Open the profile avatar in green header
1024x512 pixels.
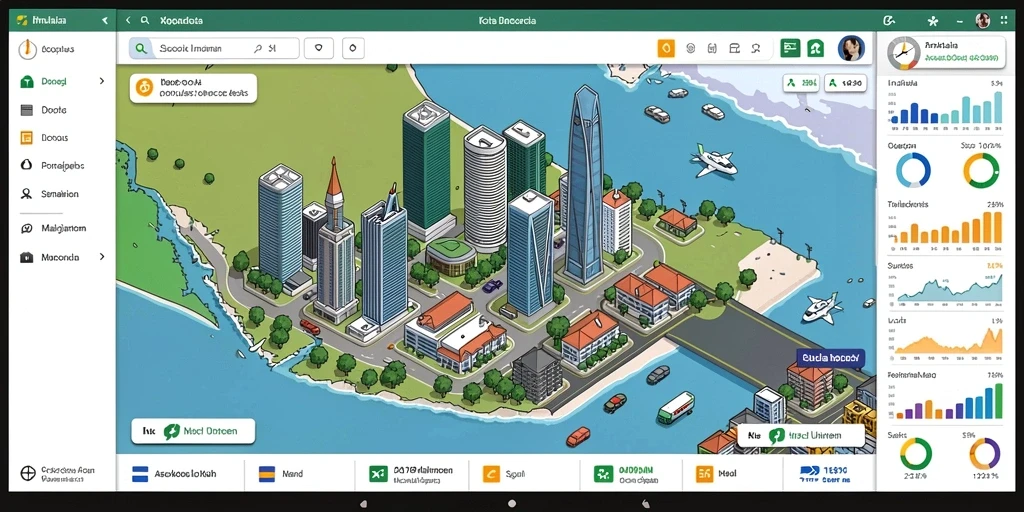pos(982,21)
